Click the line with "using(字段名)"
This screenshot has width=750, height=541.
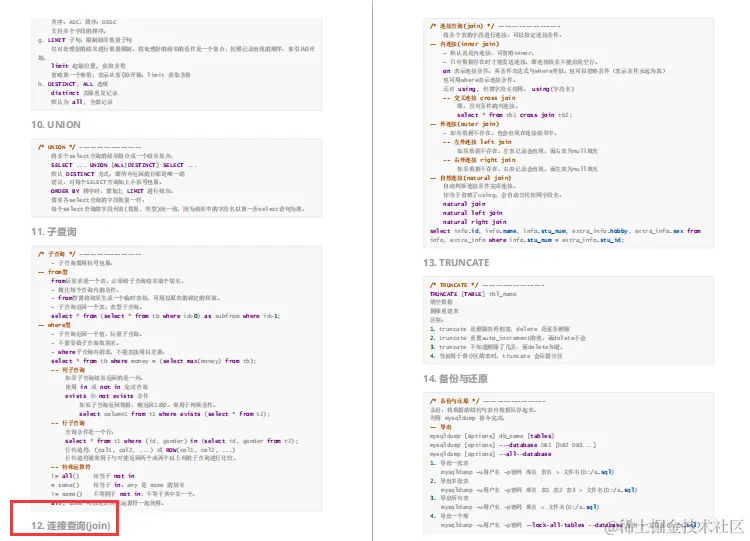508,89
